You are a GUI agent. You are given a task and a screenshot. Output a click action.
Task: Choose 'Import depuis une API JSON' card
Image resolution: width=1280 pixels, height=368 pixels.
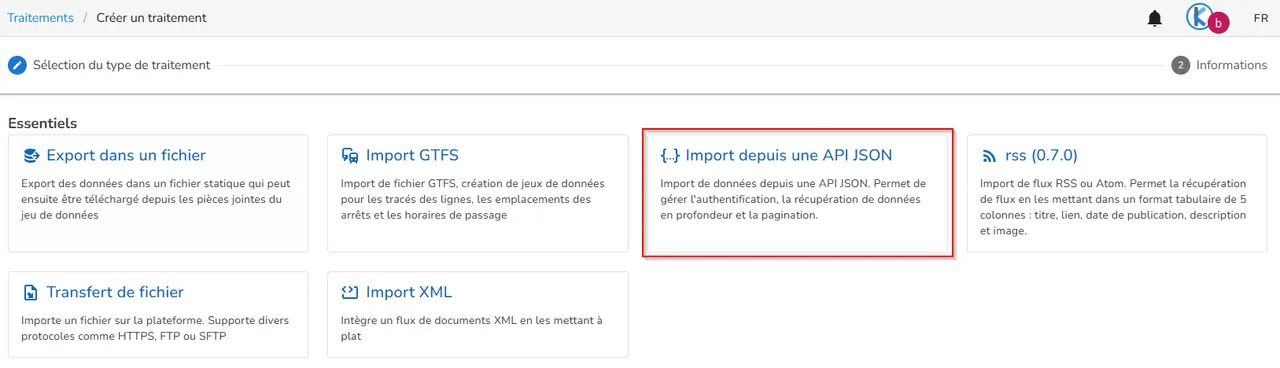tap(798, 193)
